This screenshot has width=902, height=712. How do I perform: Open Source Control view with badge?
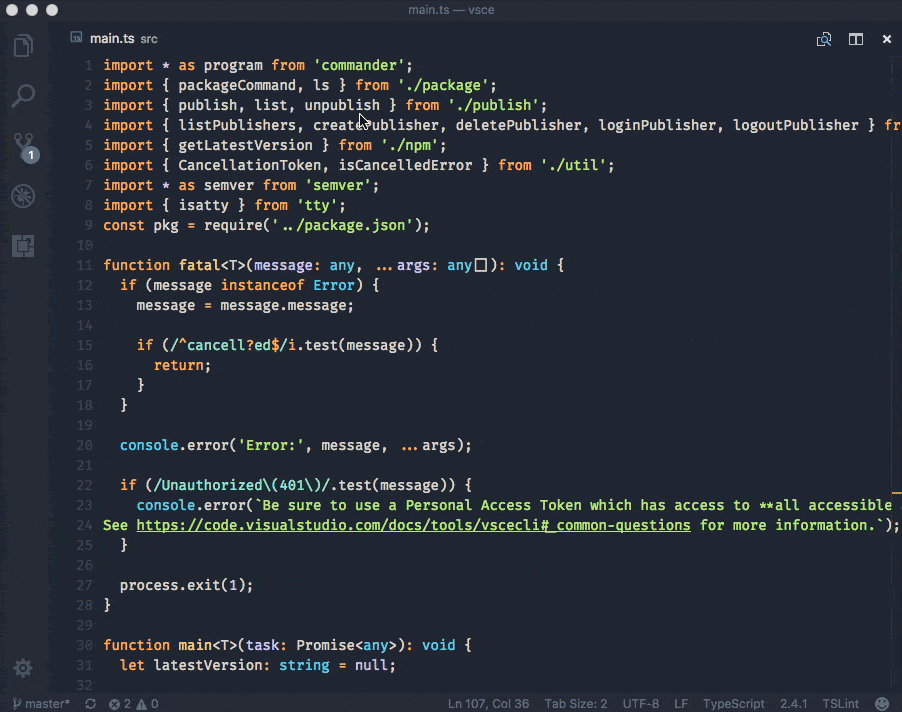click(x=23, y=146)
